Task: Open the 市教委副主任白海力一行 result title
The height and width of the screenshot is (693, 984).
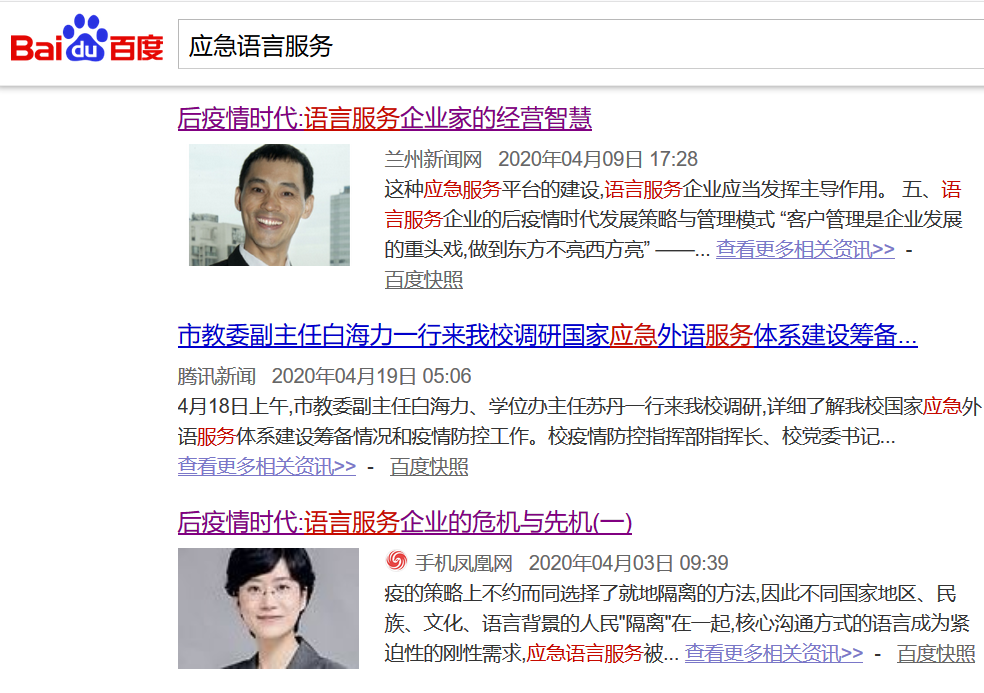Action: pos(547,336)
